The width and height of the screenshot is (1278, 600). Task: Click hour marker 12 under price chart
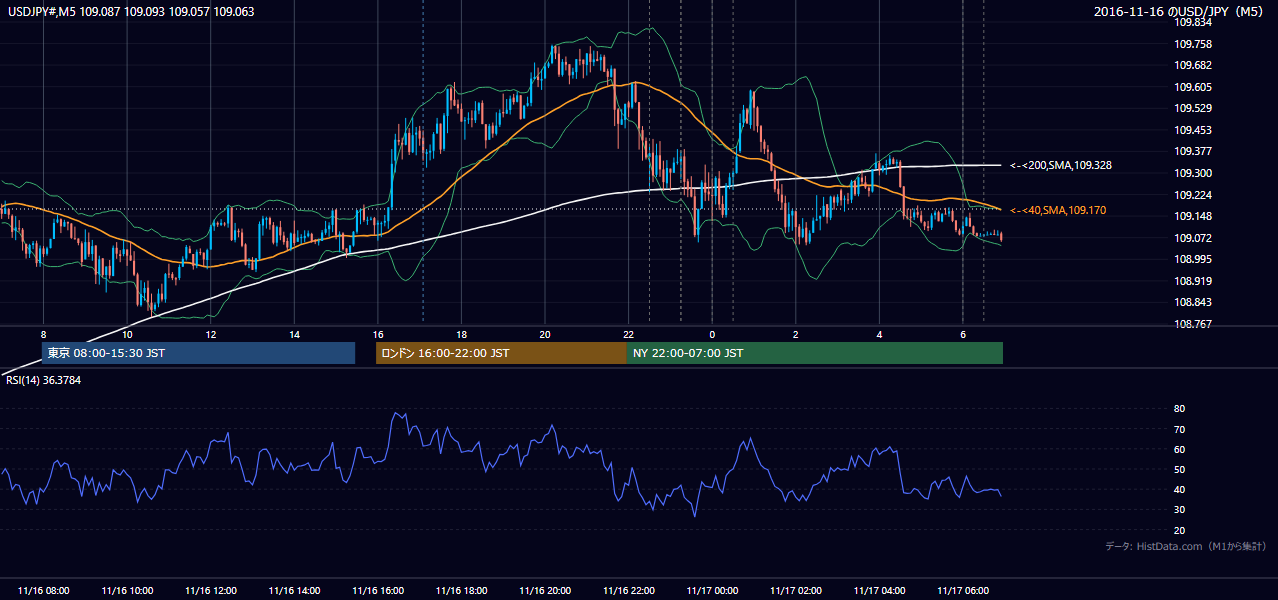211,334
